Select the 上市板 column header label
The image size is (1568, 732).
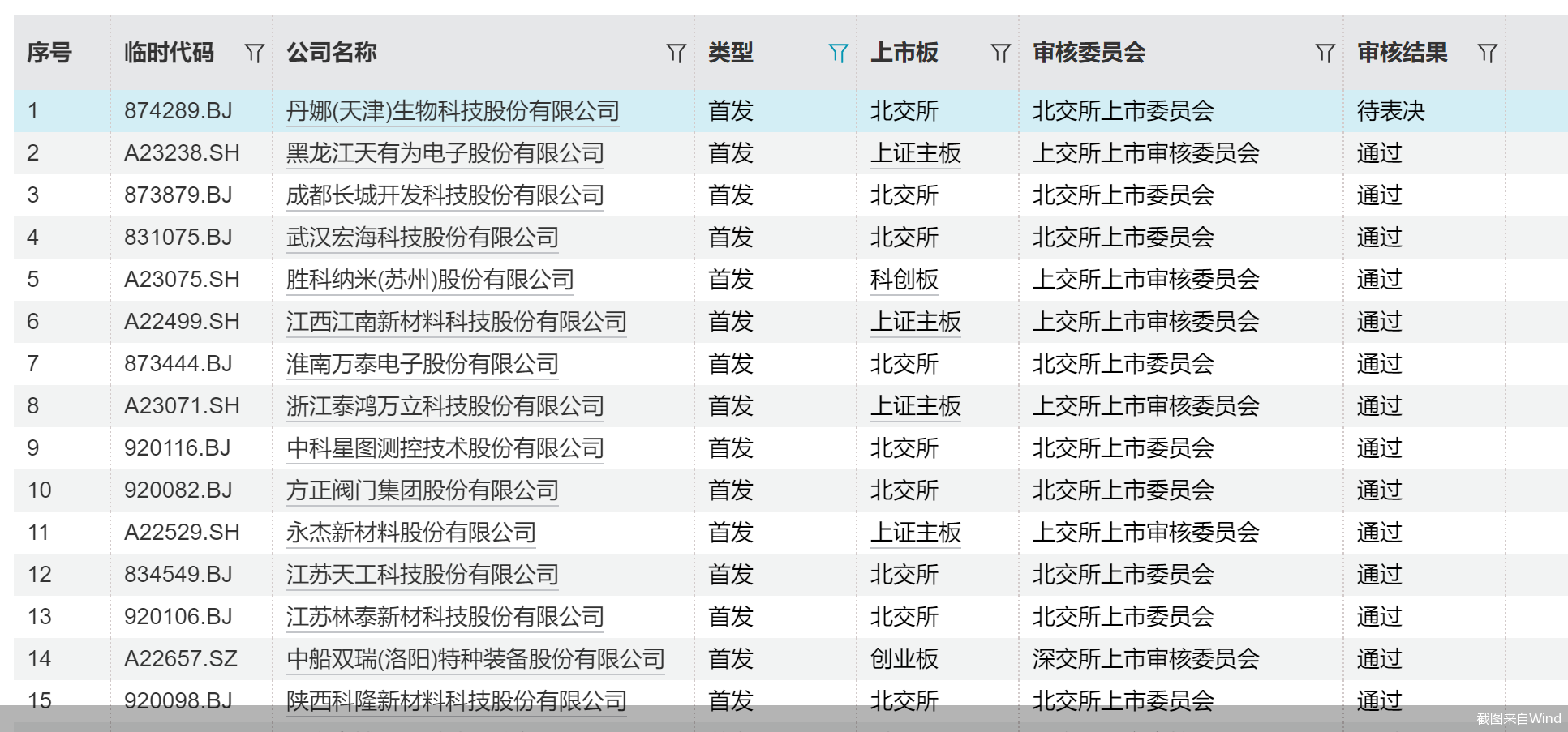(904, 53)
